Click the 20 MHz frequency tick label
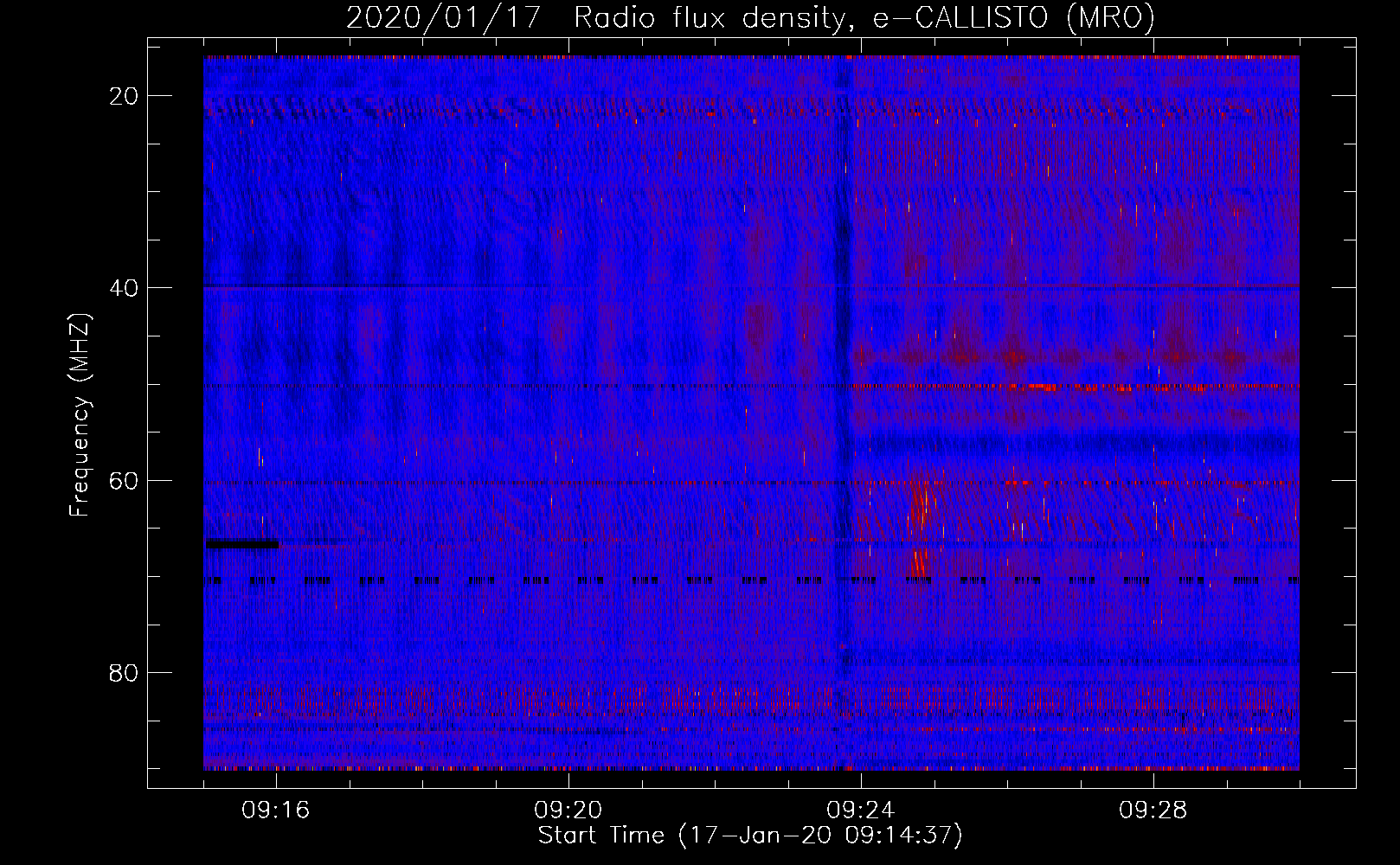 pos(125,96)
